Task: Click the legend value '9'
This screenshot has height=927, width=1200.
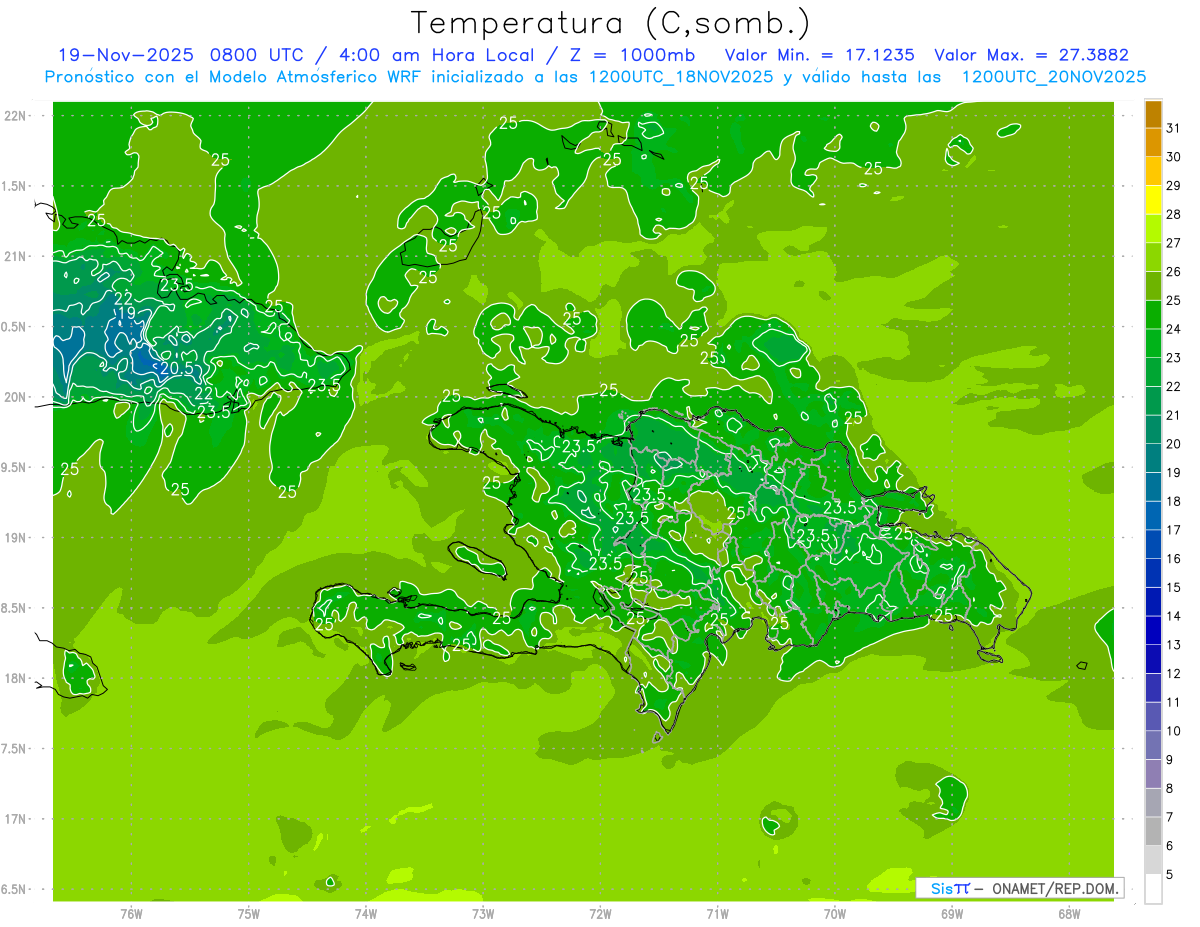Action: [1170, 760]
